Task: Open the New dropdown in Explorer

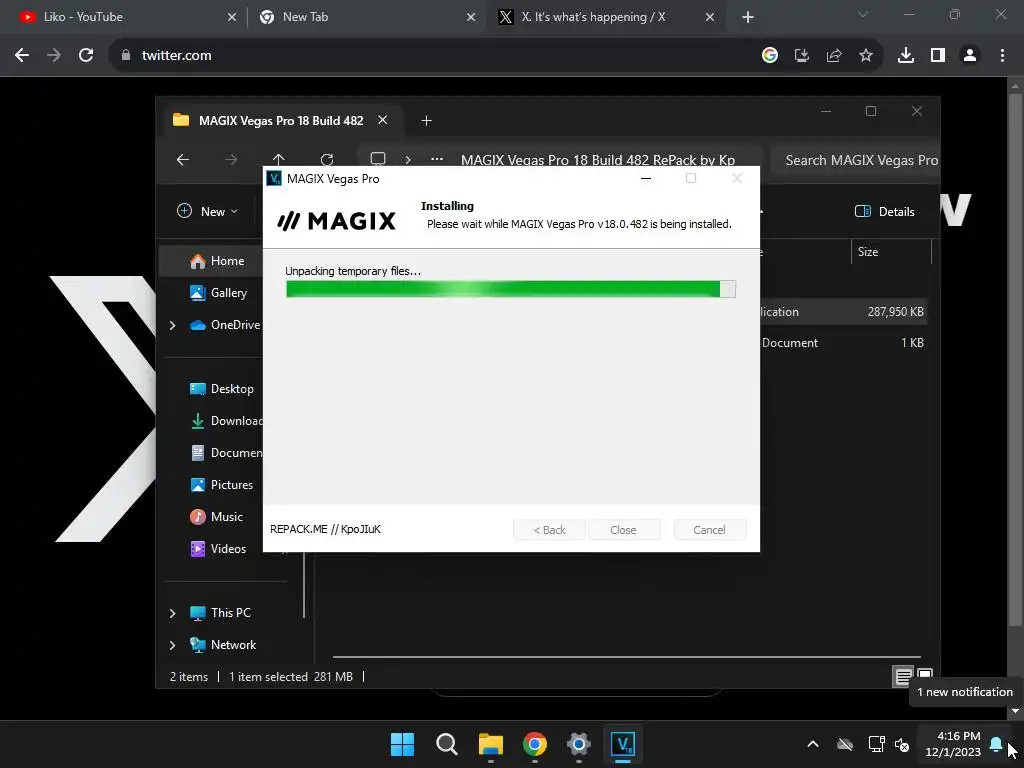Action: pyautogui.click(x=208, y=212)
